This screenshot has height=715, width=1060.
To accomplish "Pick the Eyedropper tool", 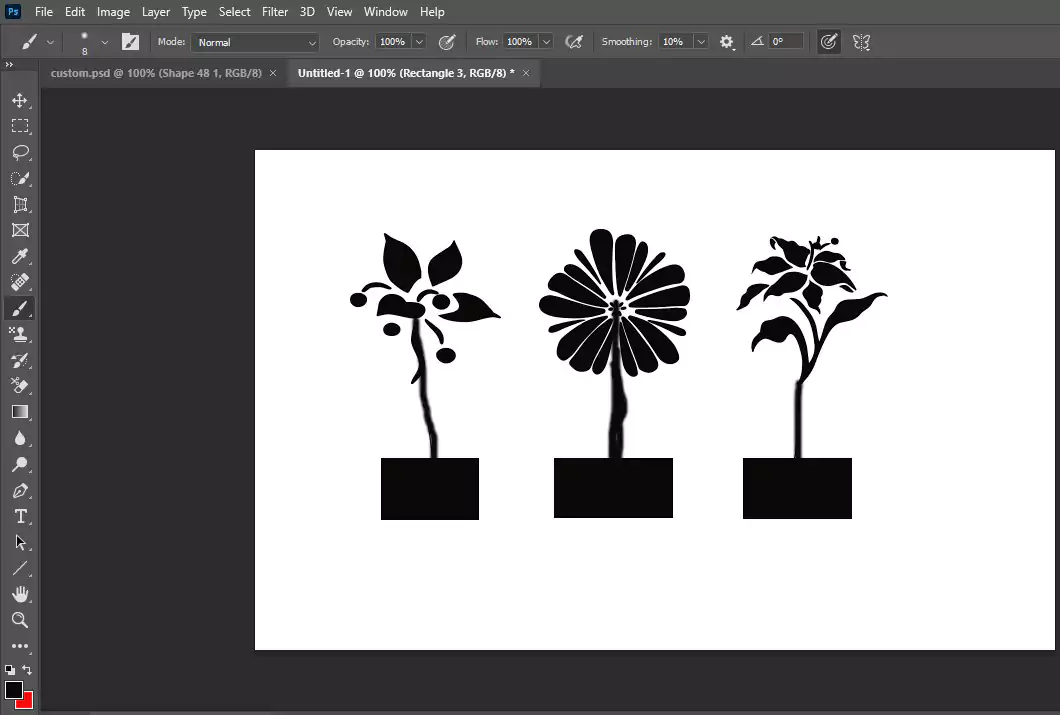I will (x=20, y=256).
